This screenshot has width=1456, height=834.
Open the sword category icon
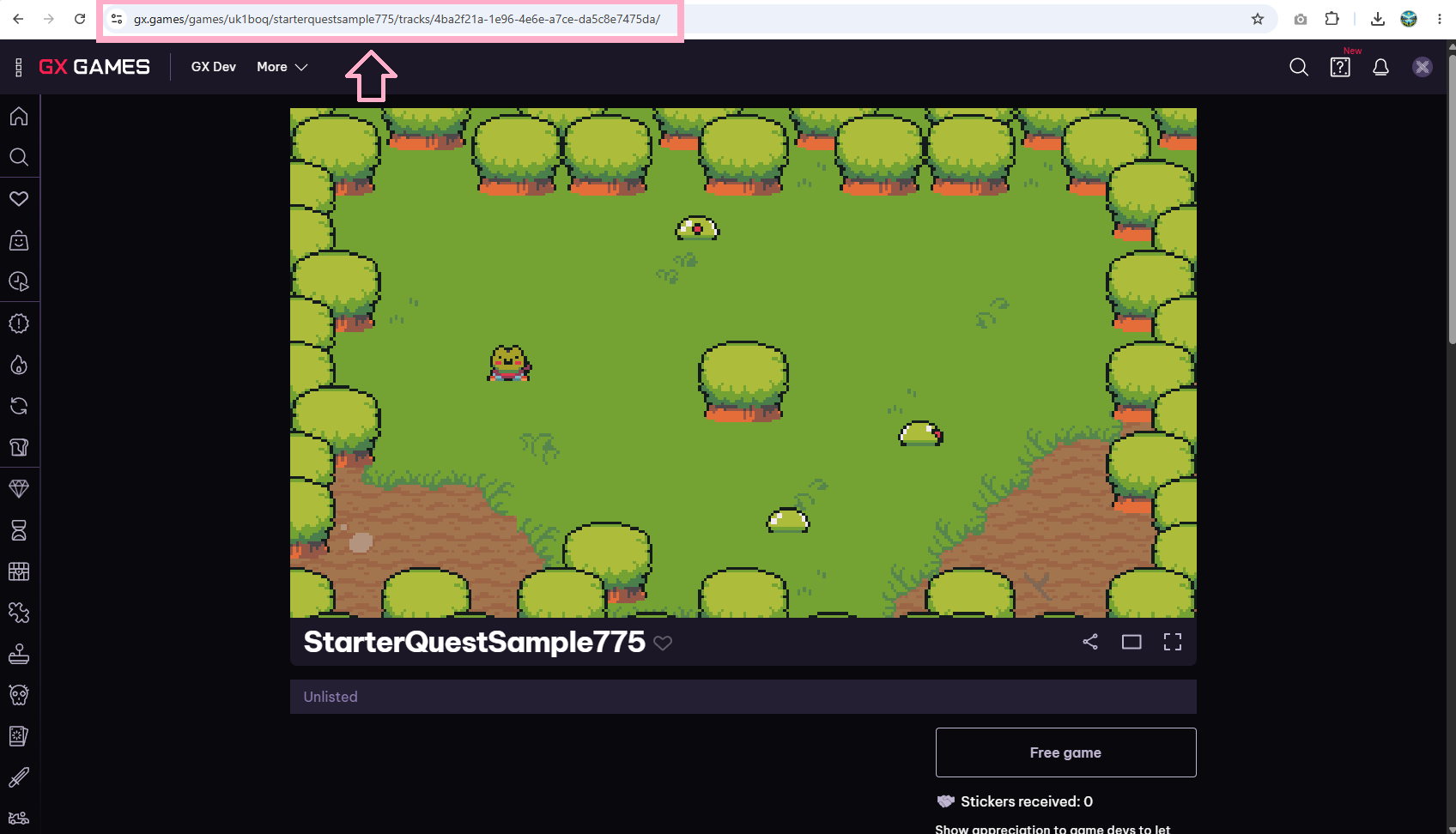click(x=19, y=777)
